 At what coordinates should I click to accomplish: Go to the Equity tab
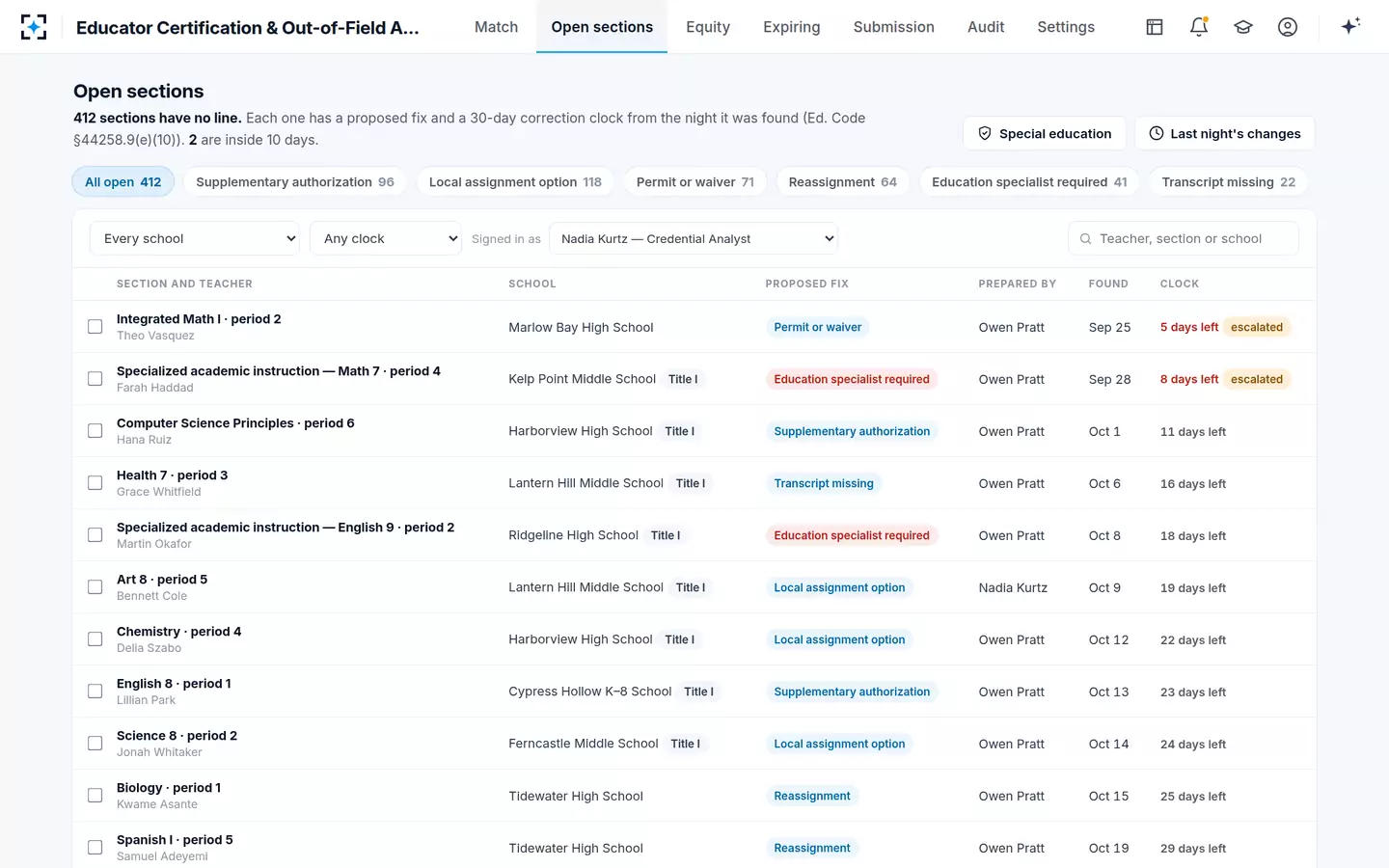click(x=708, y=27)
